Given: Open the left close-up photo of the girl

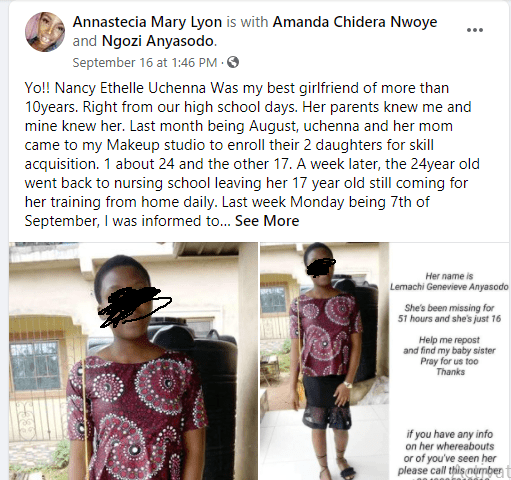Looking at the screenshot, I should click(133, 361).
